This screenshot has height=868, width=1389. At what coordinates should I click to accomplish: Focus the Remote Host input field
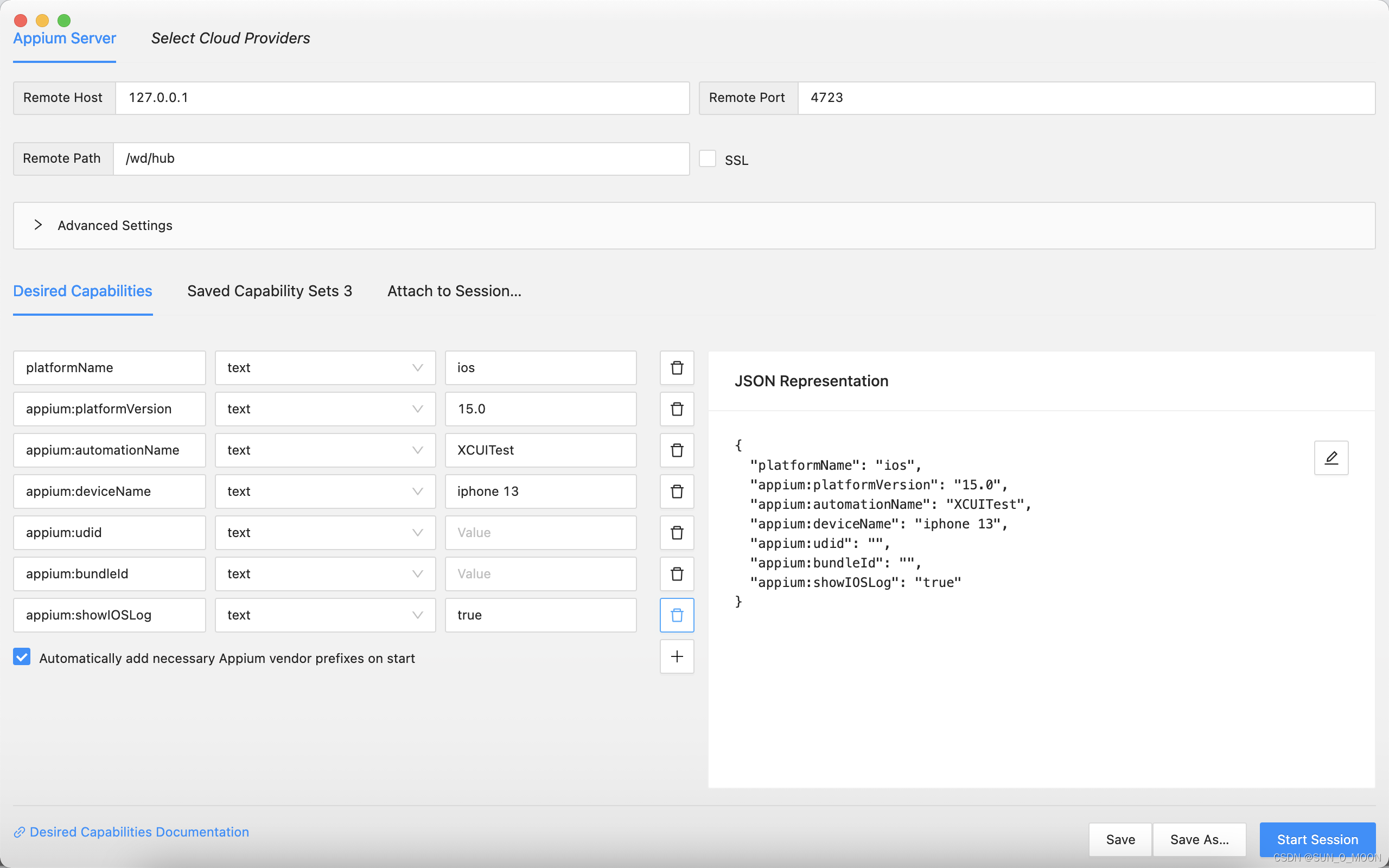pos(403,98)
